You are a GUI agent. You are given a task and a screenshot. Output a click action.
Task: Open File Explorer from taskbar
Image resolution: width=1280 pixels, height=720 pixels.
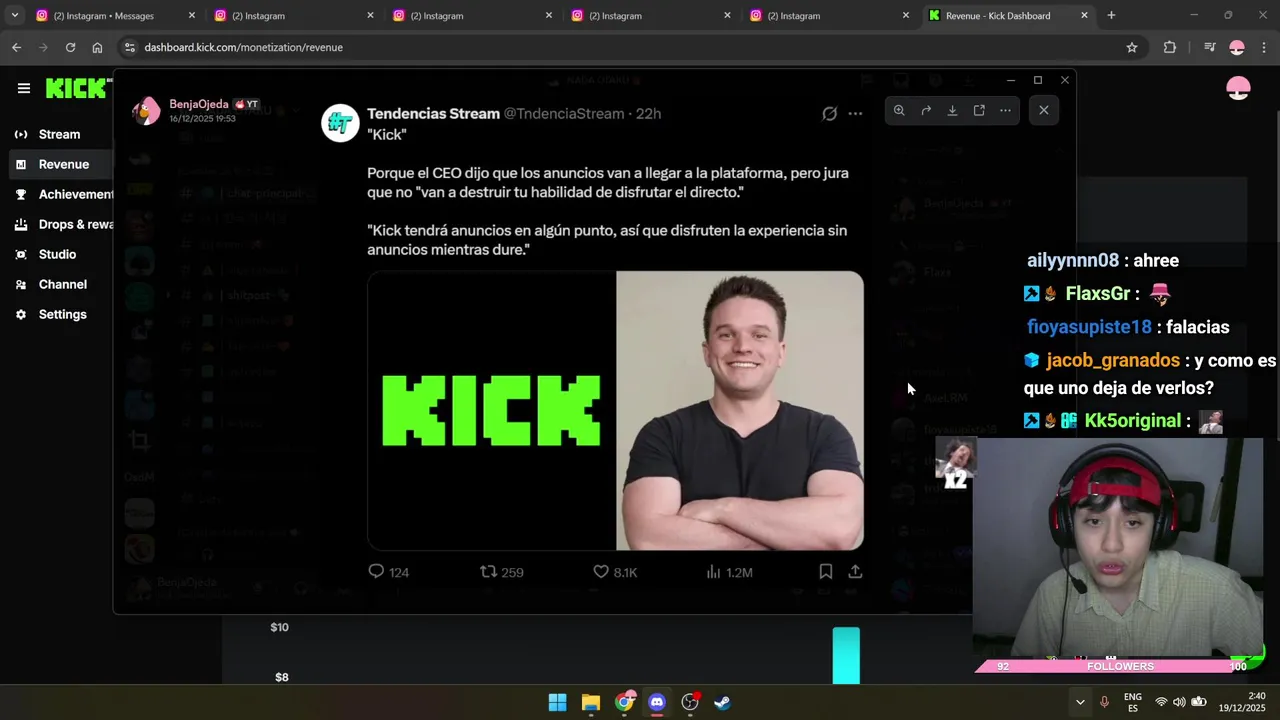[591, 702]
